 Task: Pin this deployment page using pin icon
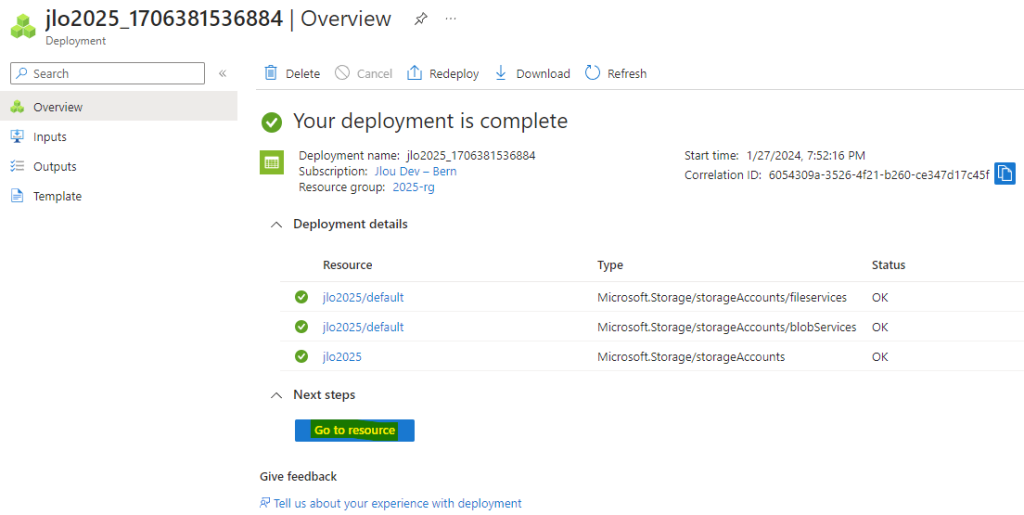pyautogui.click(x=421, y=19)
